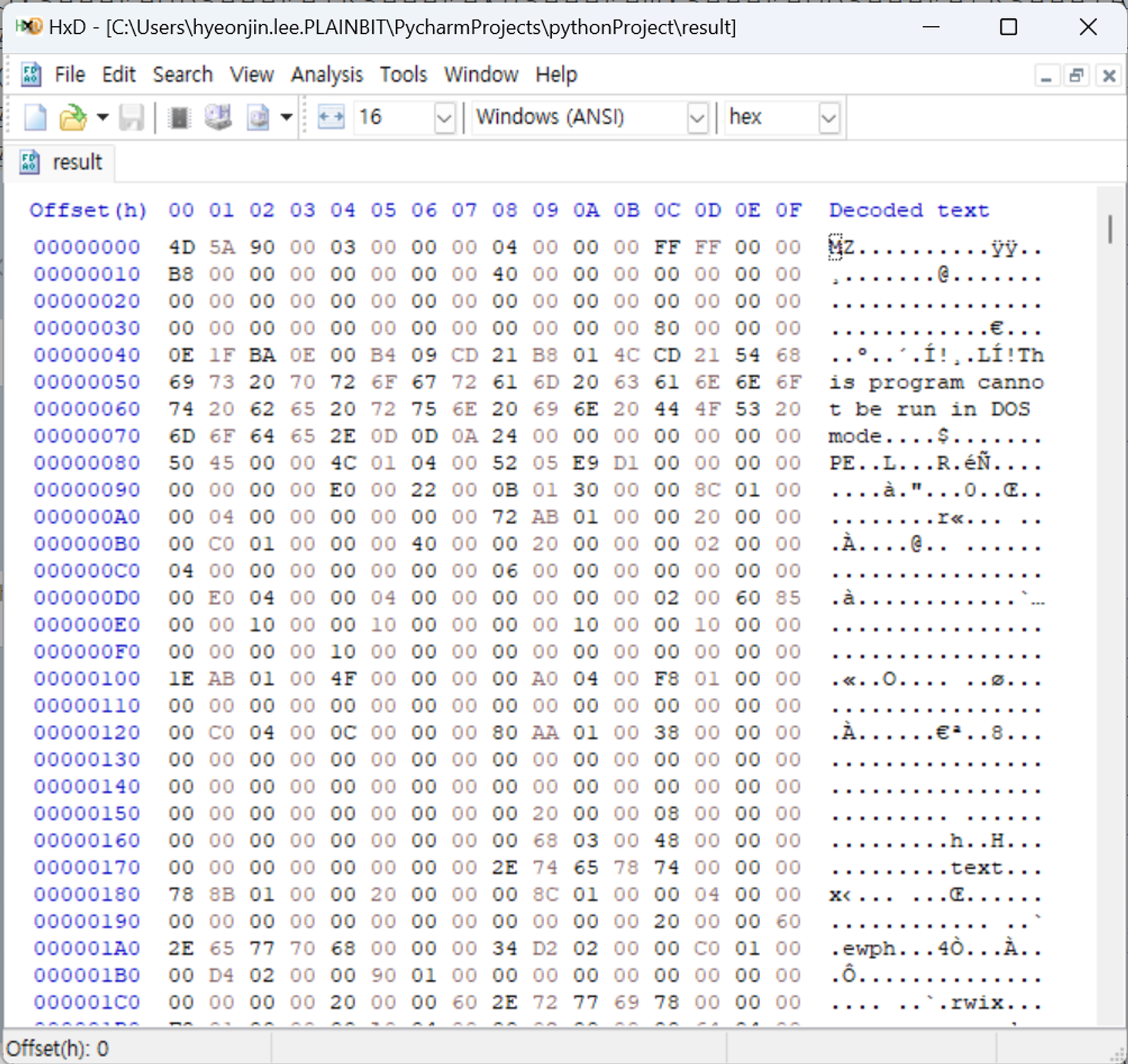
Task: Create a new file with the New icon
Action: click(35, 117)
